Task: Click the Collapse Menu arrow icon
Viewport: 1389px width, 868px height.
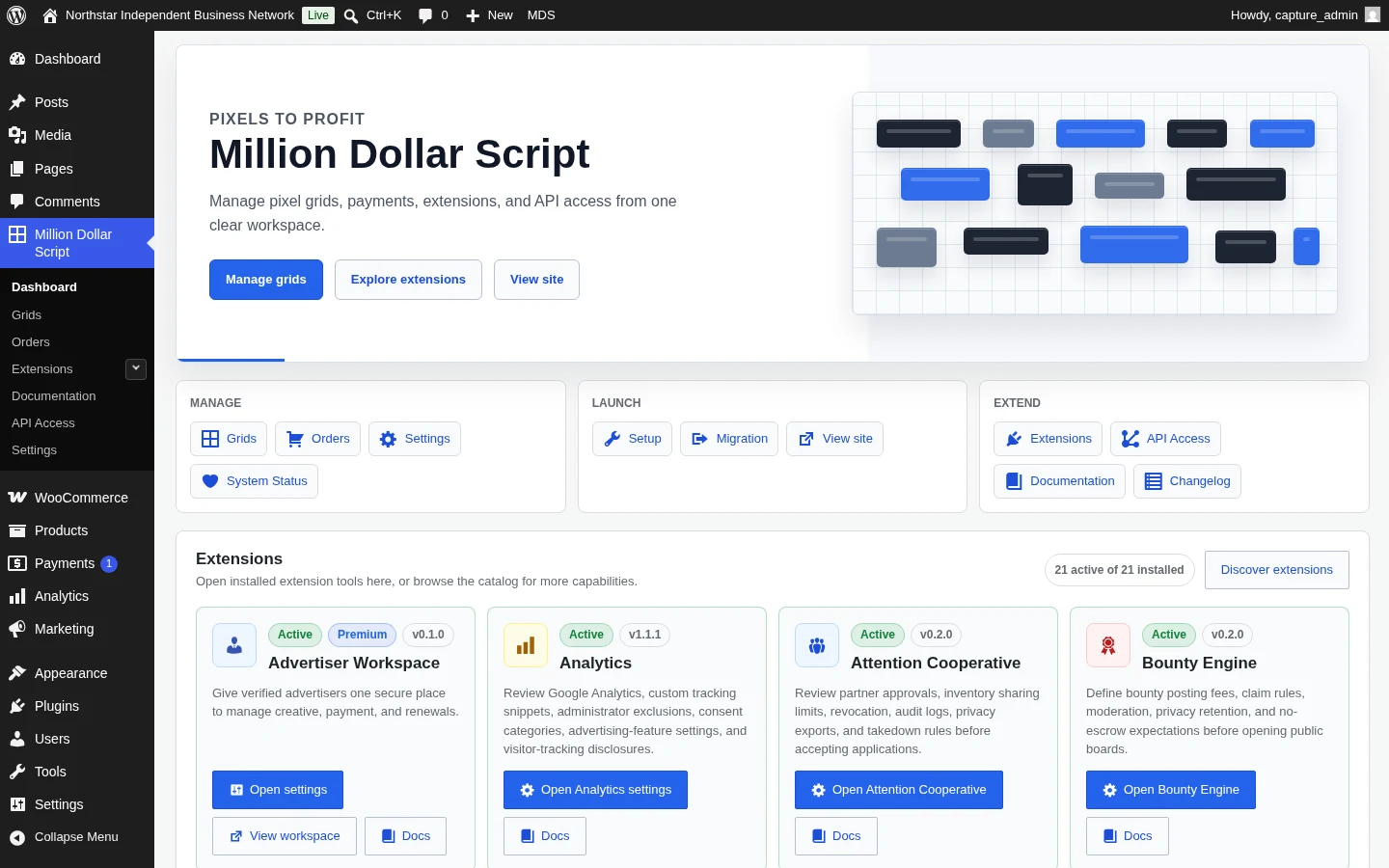Action: click(17, 837)
